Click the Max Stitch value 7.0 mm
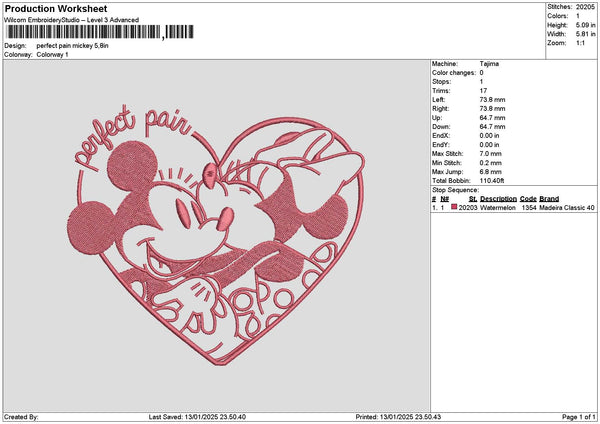600x424 pixels. tap(490, 153)
